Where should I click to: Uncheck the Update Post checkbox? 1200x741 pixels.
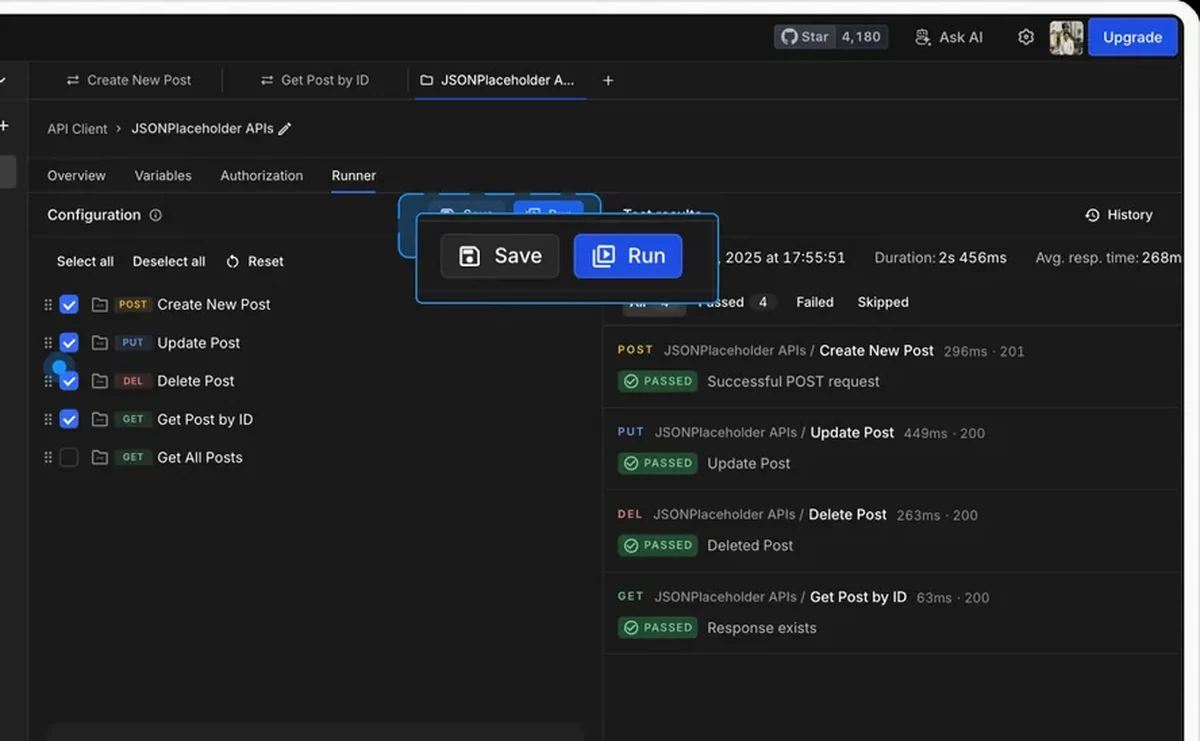pyautogui.click(x=69, y=343)
